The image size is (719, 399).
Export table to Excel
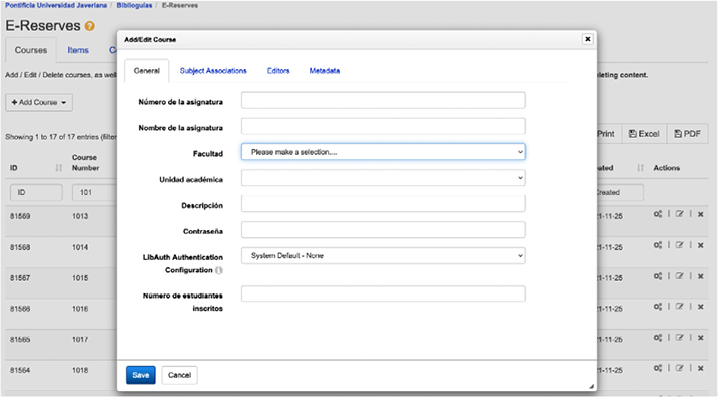point(644,134)
